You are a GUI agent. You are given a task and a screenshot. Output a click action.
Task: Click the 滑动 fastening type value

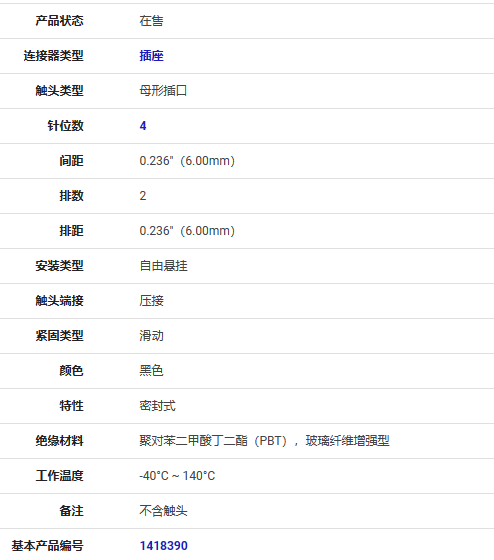(151, 336)
